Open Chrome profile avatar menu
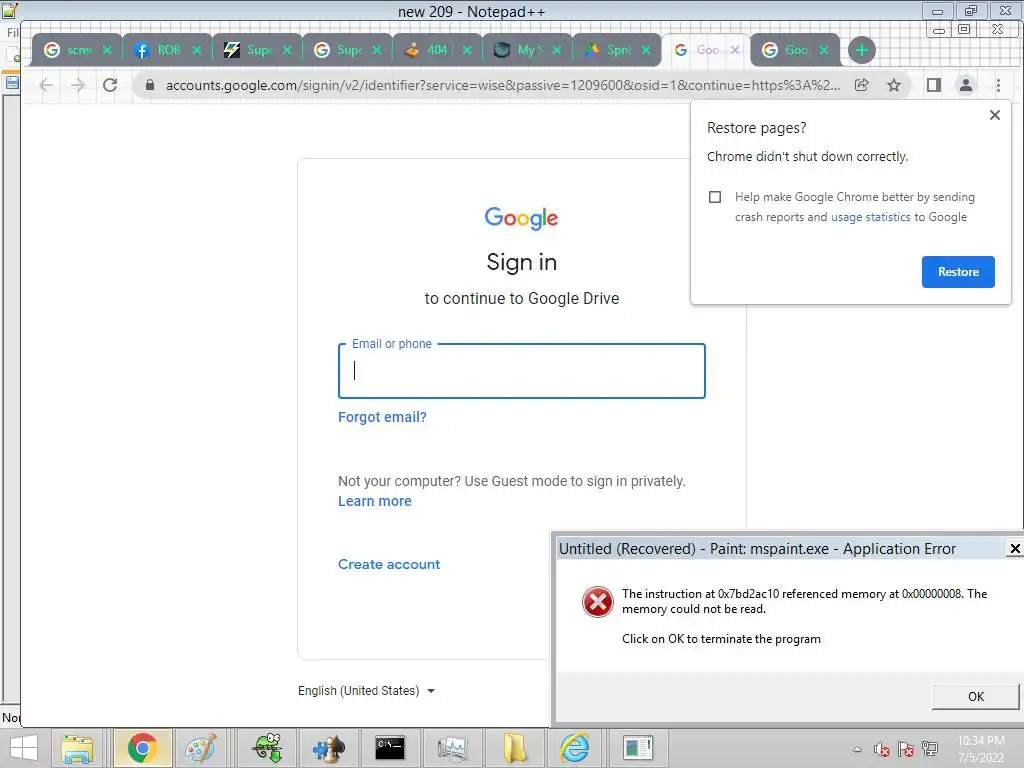This screenshot has width=1024, height=768. coord(965,85)
